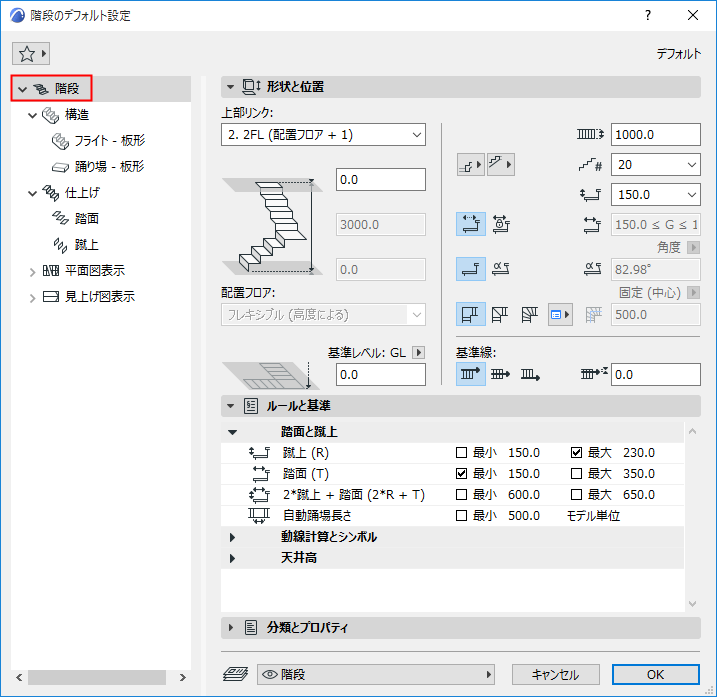Screen dimensions: 717x697
Task: Open the 基準レベル: GL arrow button
Action: [x=418, y=353]
